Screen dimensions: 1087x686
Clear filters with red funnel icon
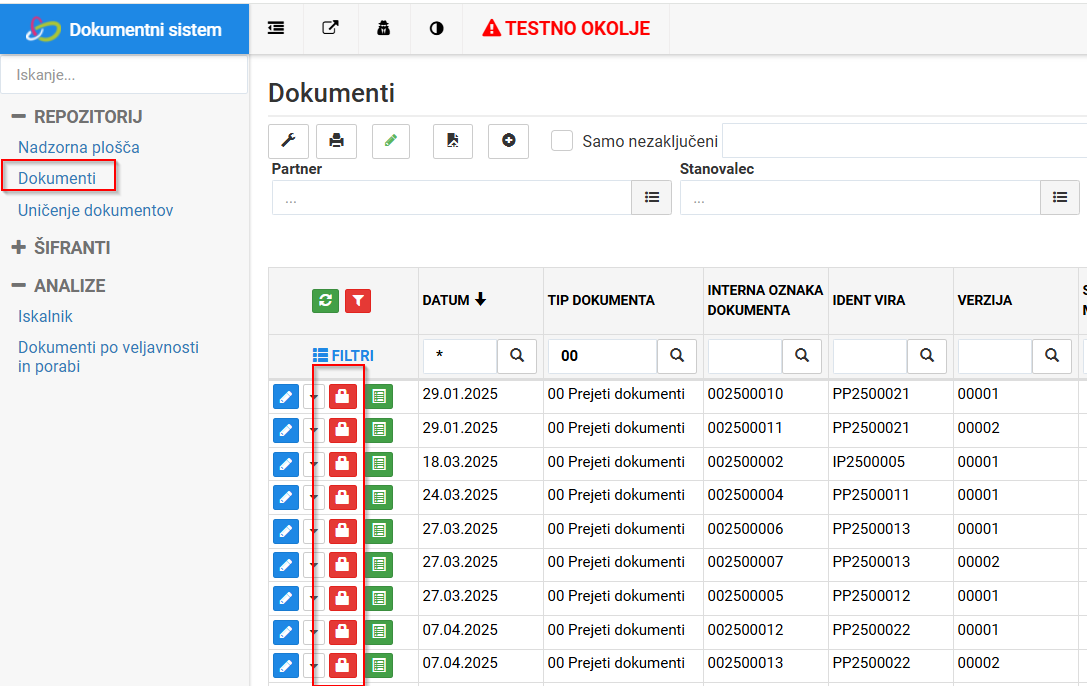pos(358,301)
